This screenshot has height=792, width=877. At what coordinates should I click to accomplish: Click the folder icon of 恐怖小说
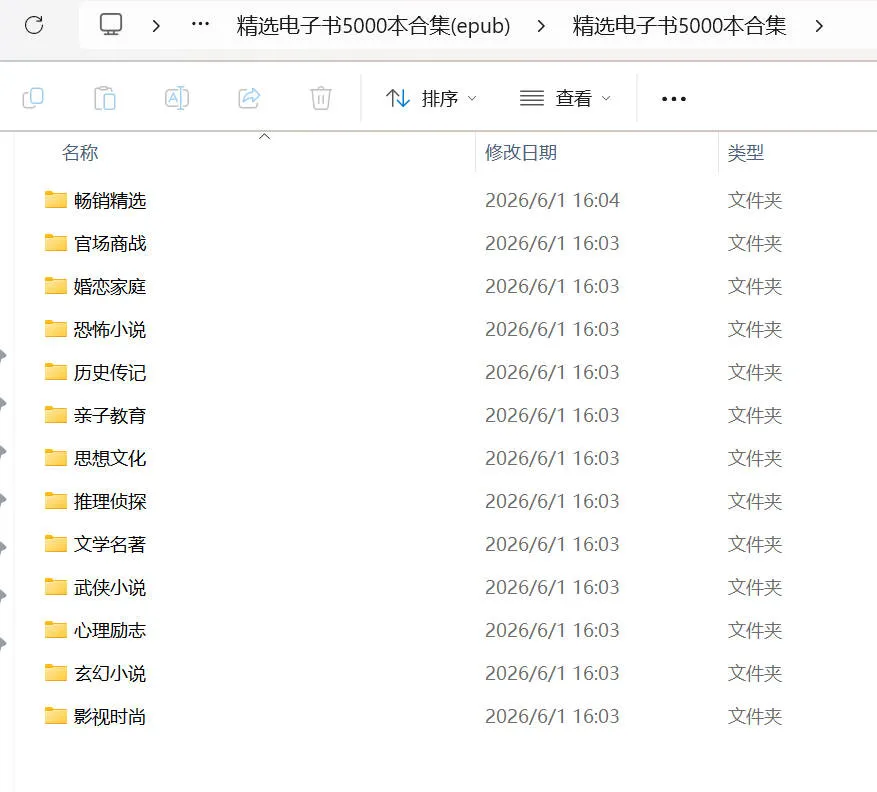pyautogui.click(x=56, y=328)
